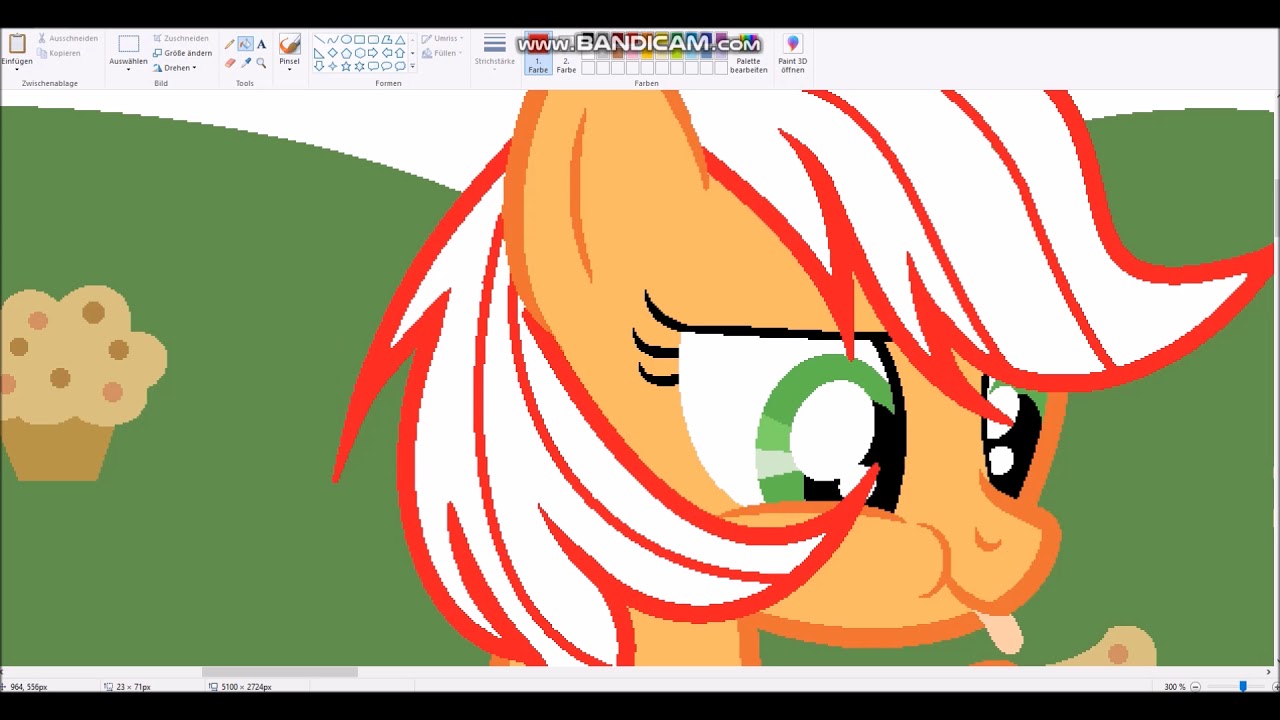Choose the straight Line shape
This screenshot has height=720, width=1280.
point(319,40)
